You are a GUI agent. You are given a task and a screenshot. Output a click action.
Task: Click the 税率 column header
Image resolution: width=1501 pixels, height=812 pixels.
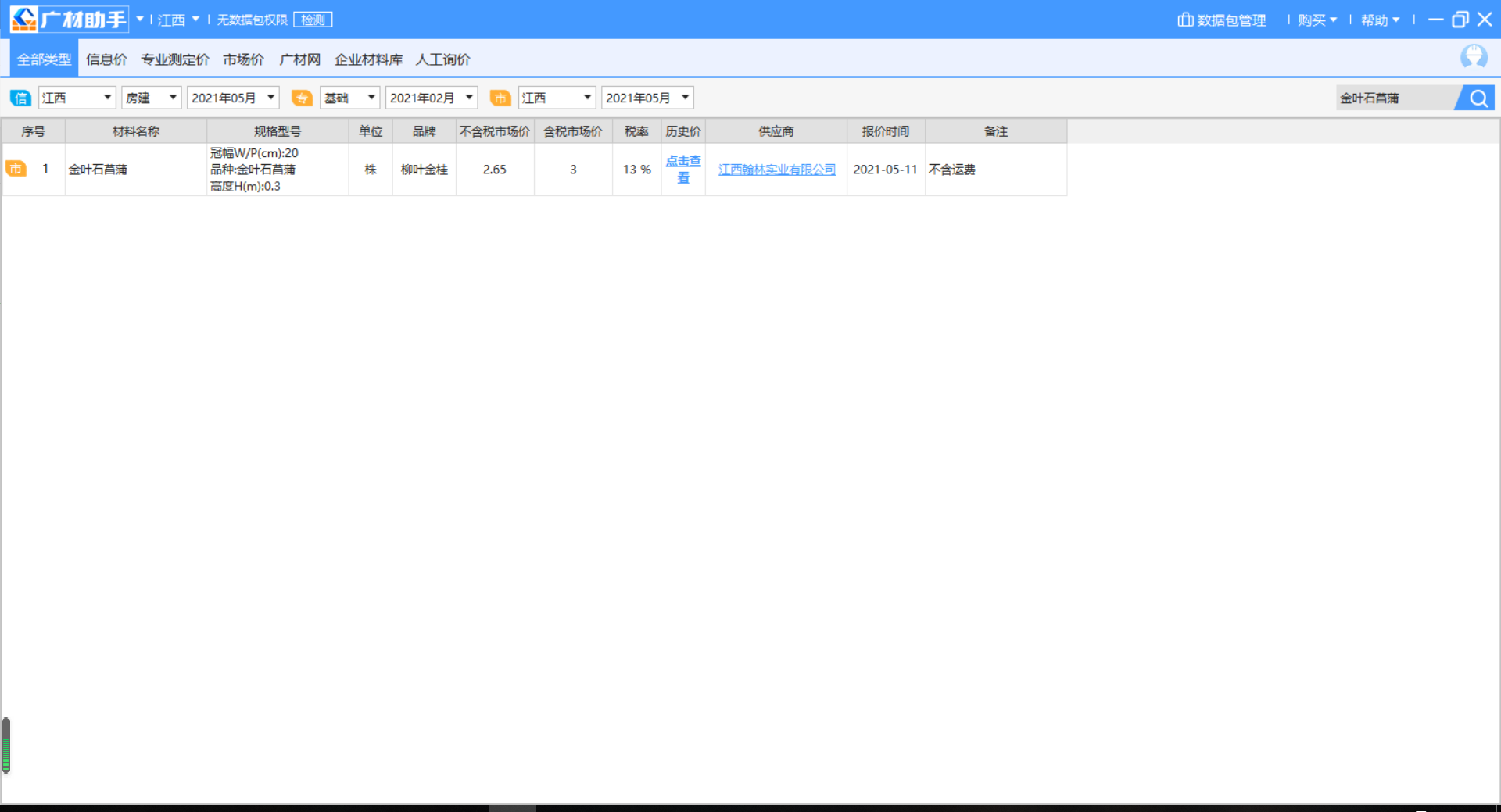tap(636, 131)
